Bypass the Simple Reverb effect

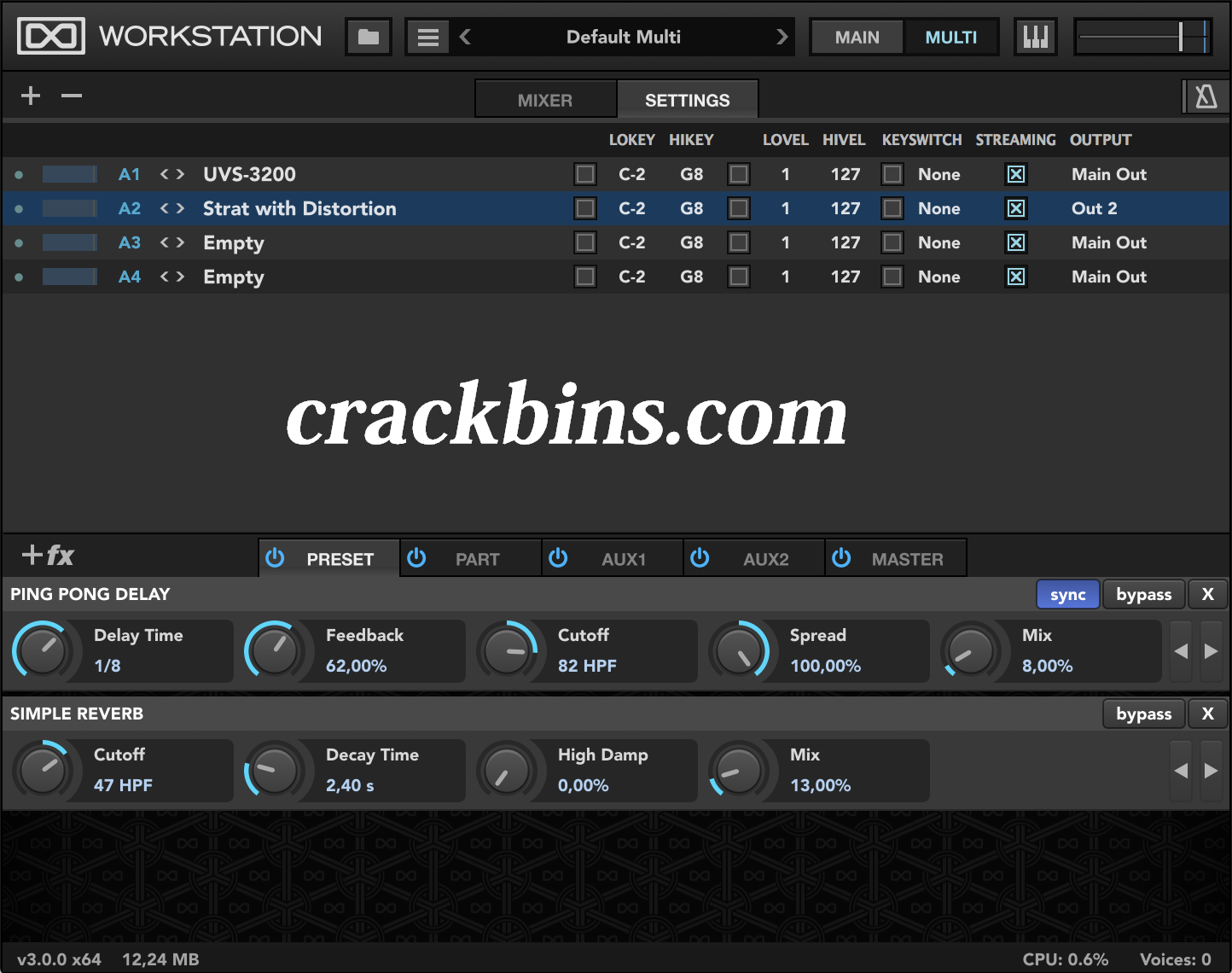[x=1143, y=714]
